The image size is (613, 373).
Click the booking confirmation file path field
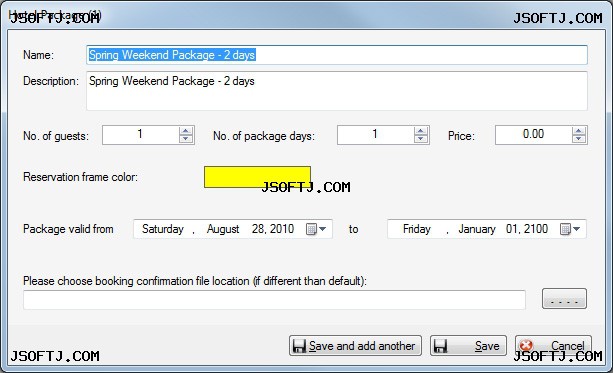(274, 300)
